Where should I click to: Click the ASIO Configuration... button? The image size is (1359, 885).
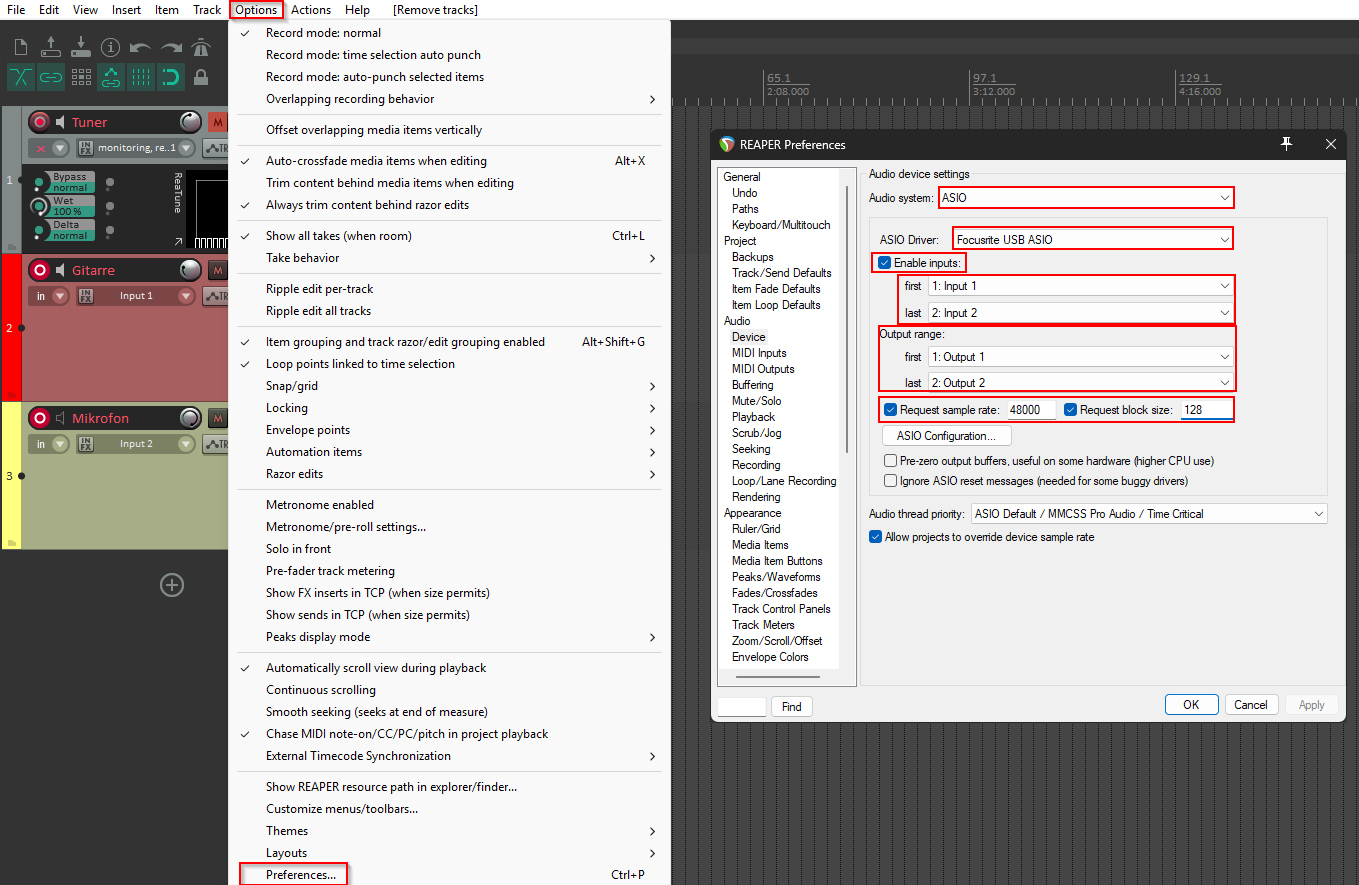click(x=946, y=436)
